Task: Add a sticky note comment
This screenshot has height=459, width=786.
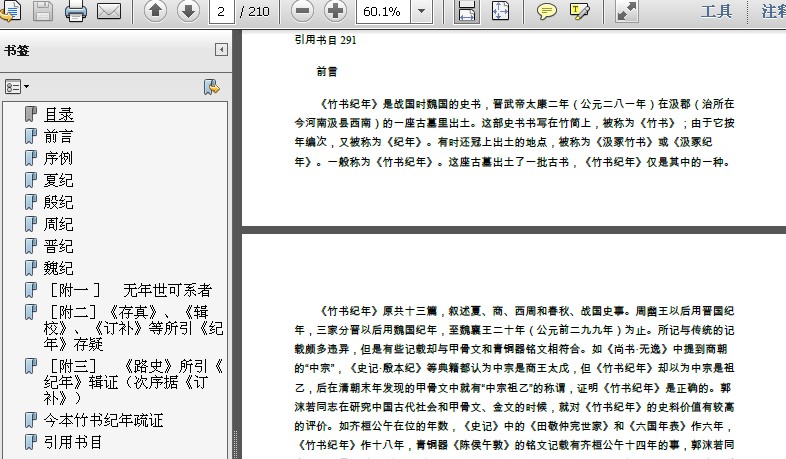Action: pyautogui.click(x=546, y=12)
